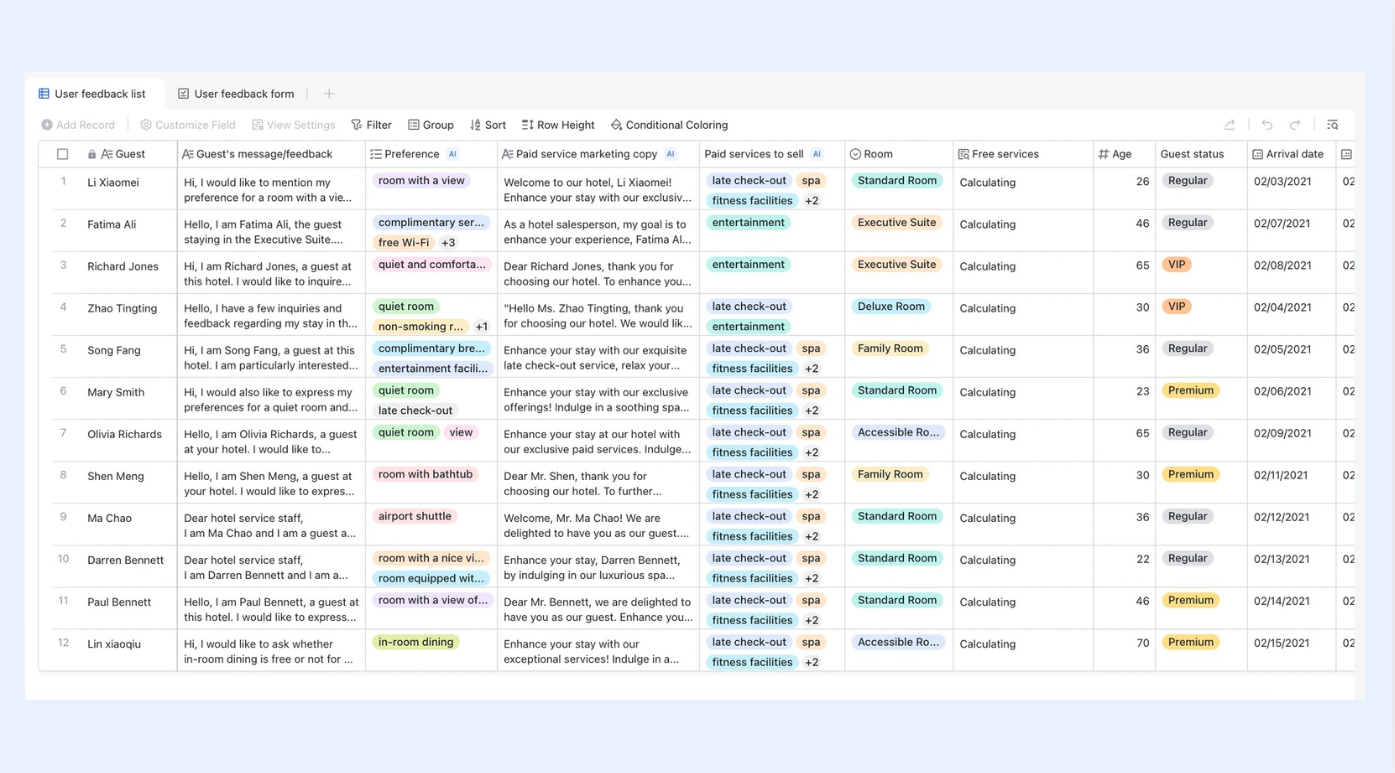Click the 'room with bathtub' preference tag
Viewport: 1395px width, 773px height.
pyautogui.click(x=426, y=475)
